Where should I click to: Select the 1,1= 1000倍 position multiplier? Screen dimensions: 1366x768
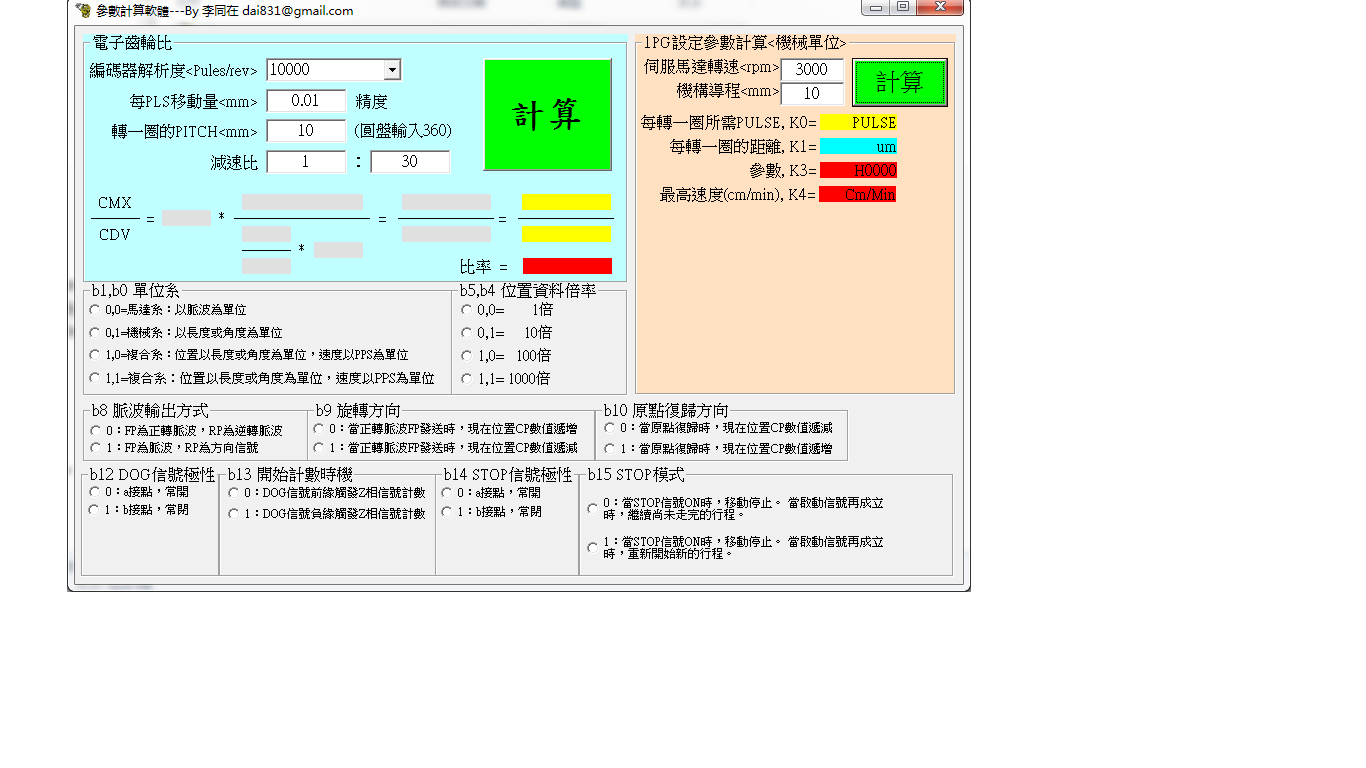coord(467,379)
